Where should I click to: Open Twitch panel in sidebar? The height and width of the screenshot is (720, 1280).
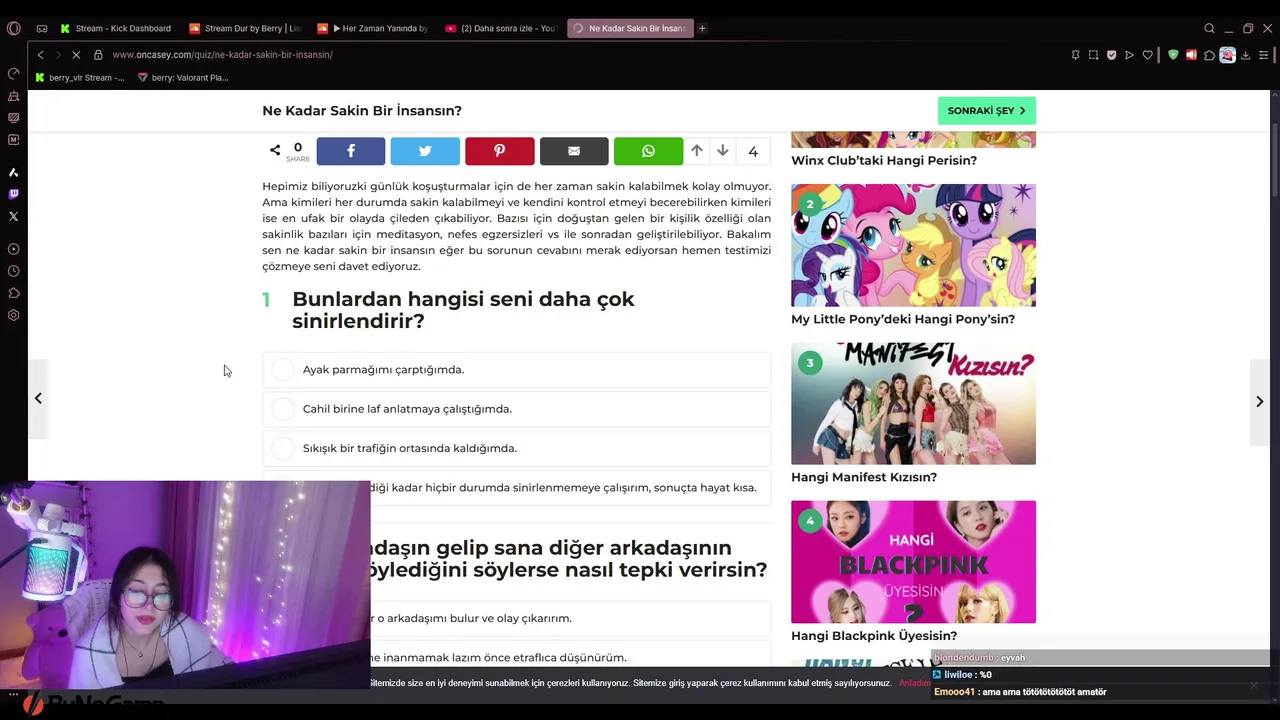(x=13, y=194)
